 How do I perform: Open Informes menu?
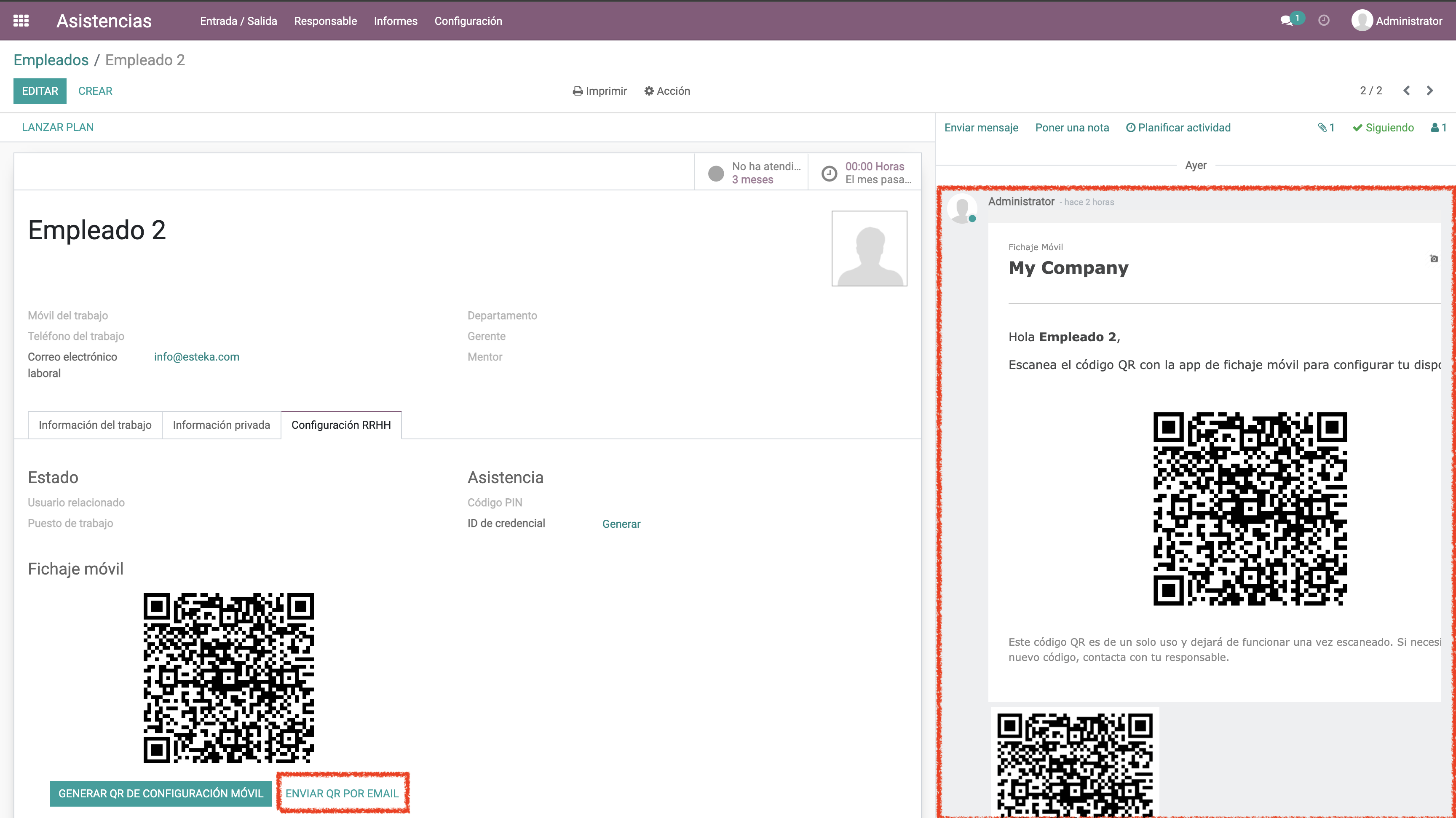pyautogui.click(x=396, y=21)
